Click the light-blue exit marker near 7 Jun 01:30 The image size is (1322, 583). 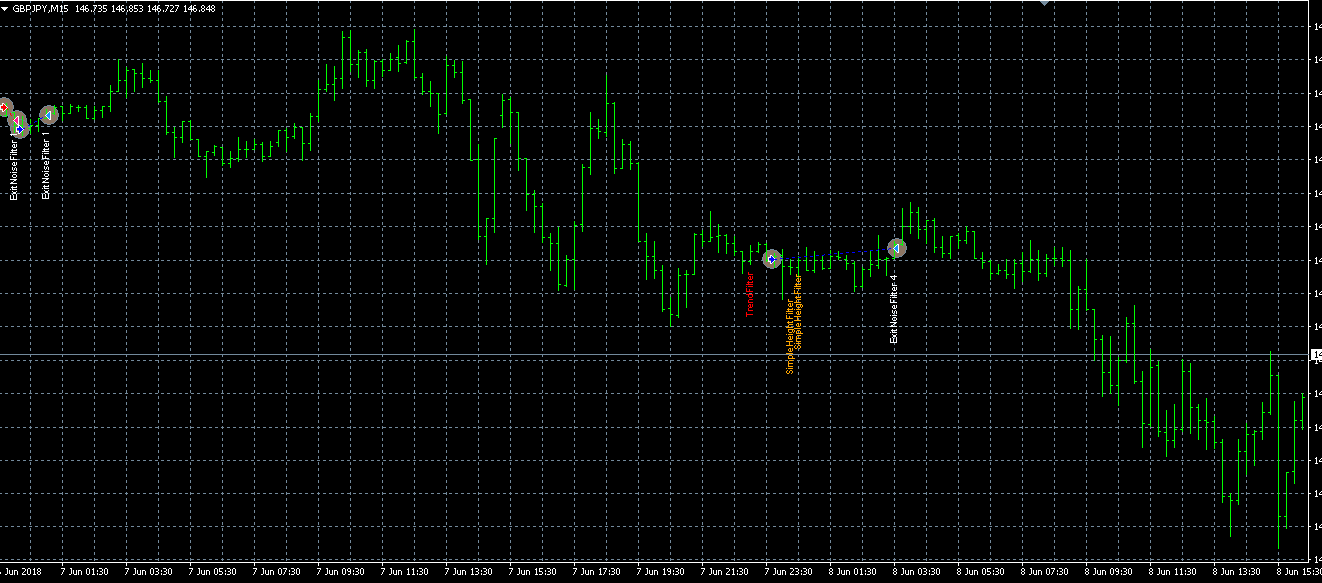(x=48, y=115)
